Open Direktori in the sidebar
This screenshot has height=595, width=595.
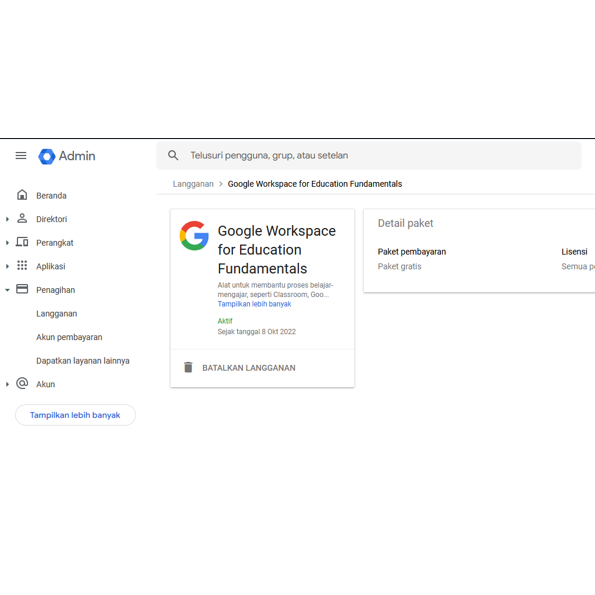pyautogui.click(x=52, y=219)
